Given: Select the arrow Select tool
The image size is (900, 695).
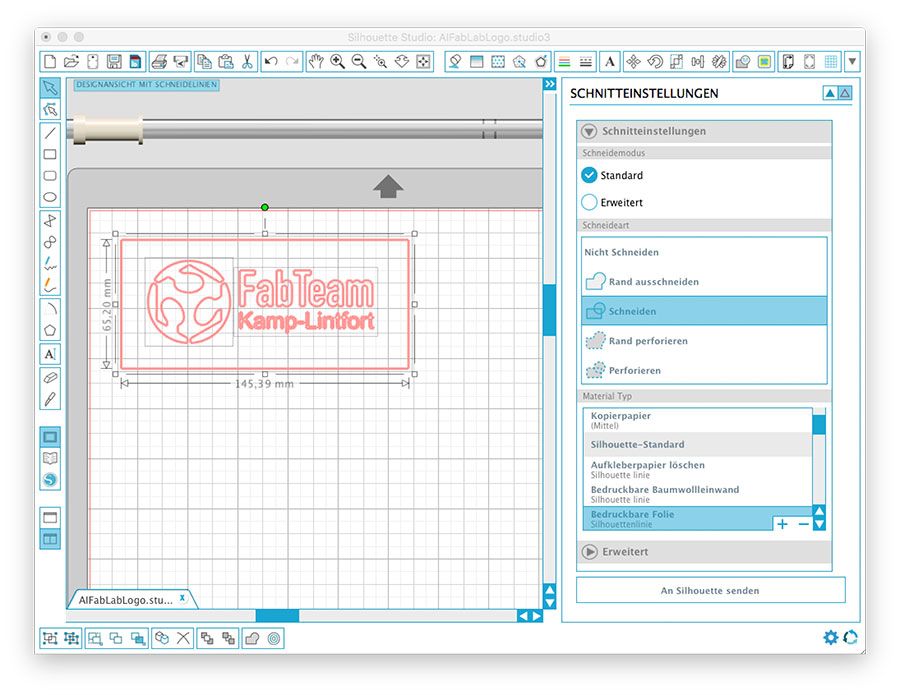Looking at the screenshot, I should point(50,87).
